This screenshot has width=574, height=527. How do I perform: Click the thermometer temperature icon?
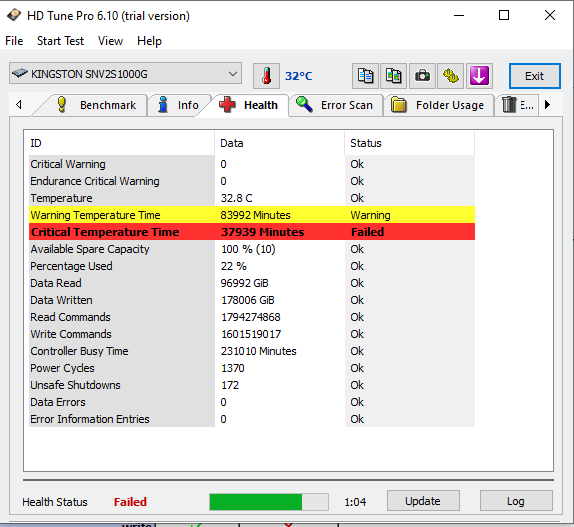(266, 76)
